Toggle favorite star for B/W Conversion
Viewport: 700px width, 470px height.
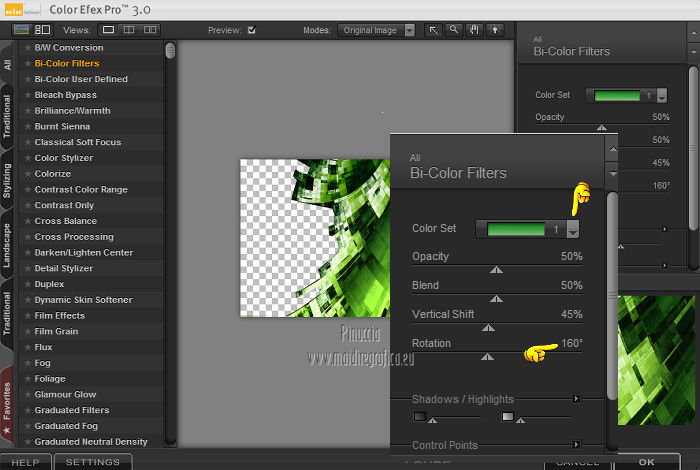[28, 47]
